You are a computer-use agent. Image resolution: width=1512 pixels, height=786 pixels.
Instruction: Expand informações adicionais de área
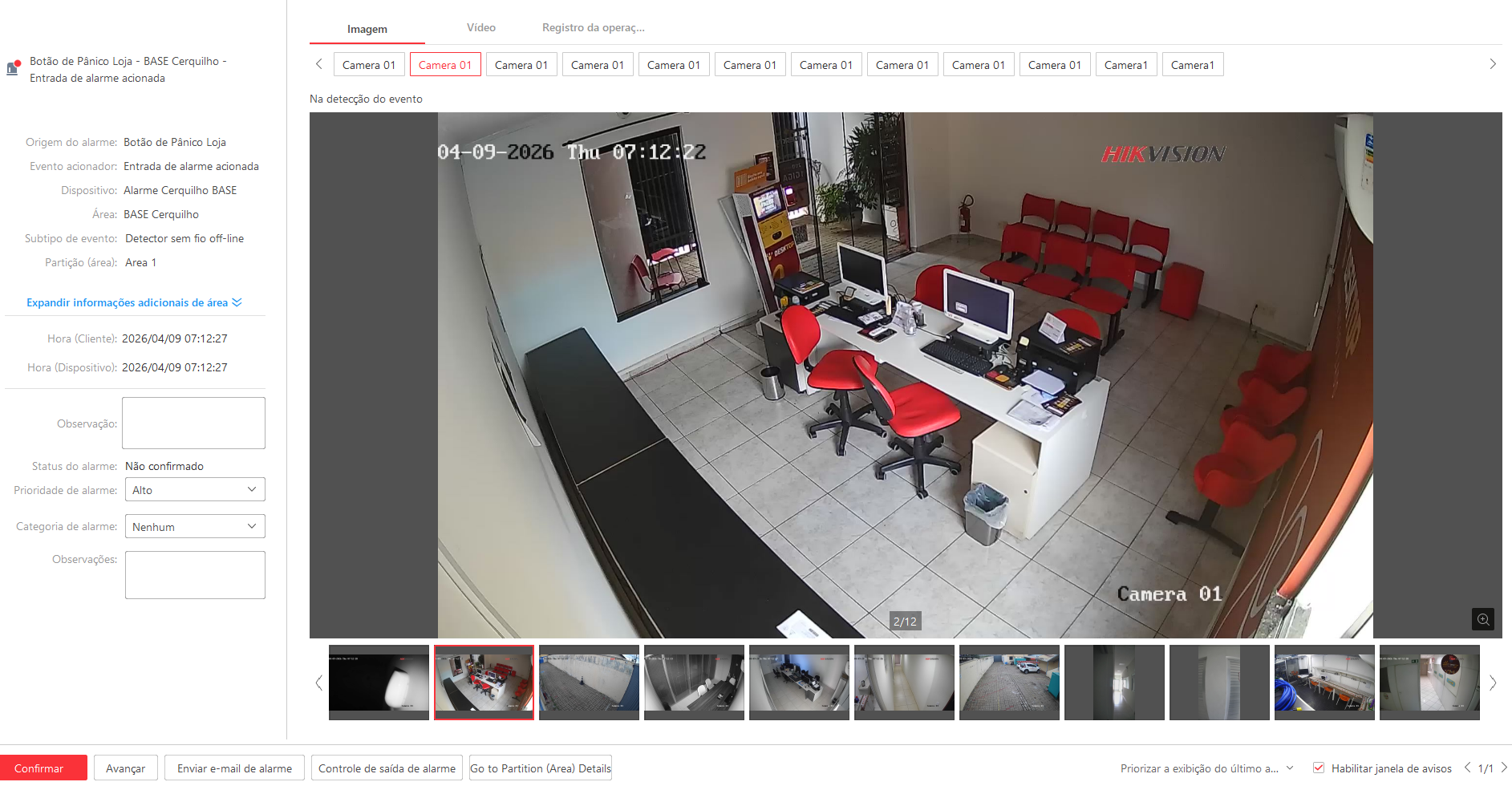point(134,302)
